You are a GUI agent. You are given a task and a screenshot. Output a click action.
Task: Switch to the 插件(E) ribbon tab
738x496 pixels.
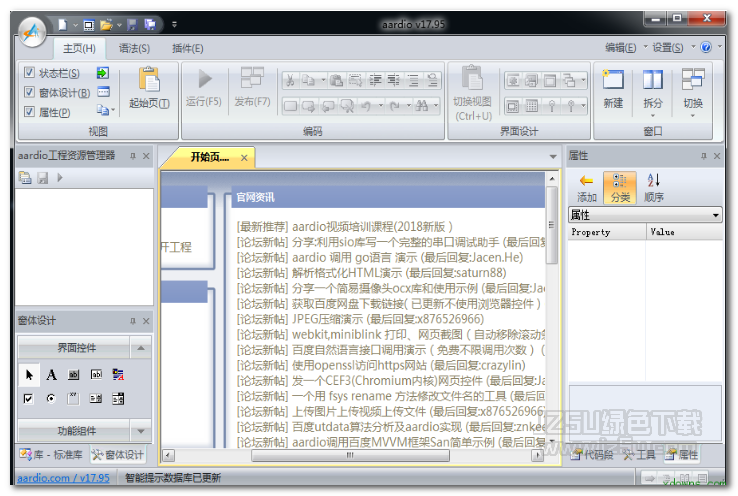[187, 48]
